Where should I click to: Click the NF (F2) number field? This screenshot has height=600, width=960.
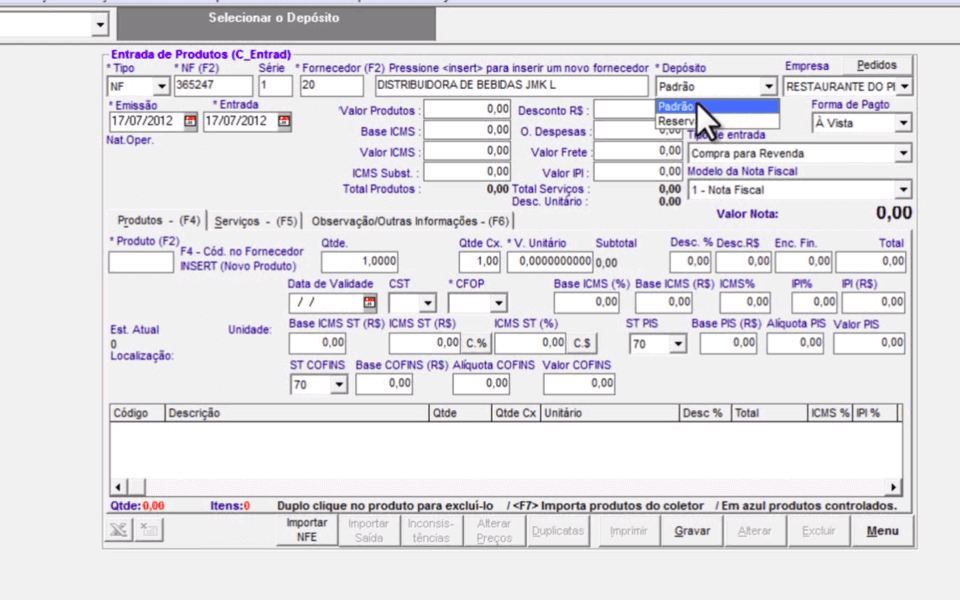pos(213,86)
